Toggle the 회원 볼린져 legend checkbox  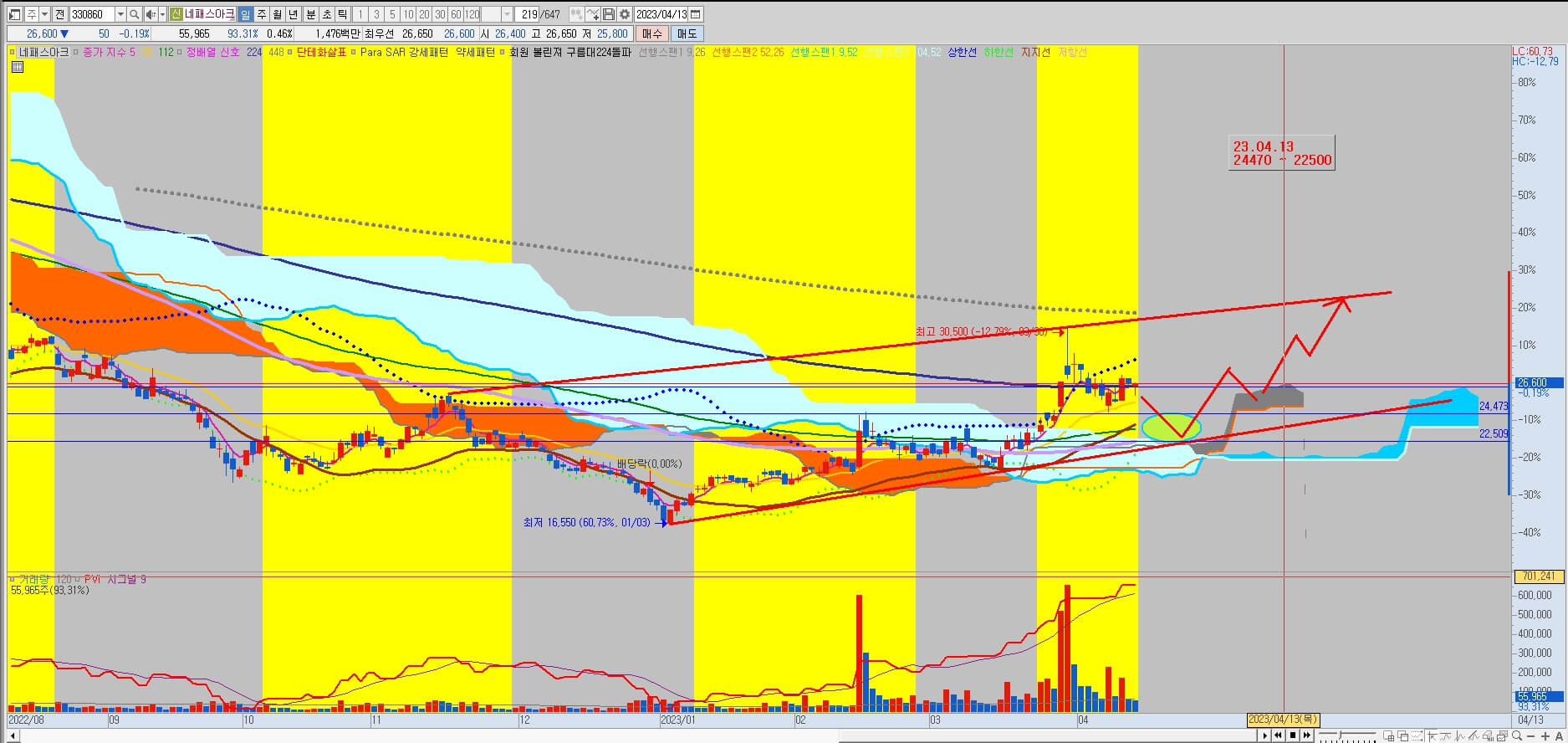coord(502,52)
